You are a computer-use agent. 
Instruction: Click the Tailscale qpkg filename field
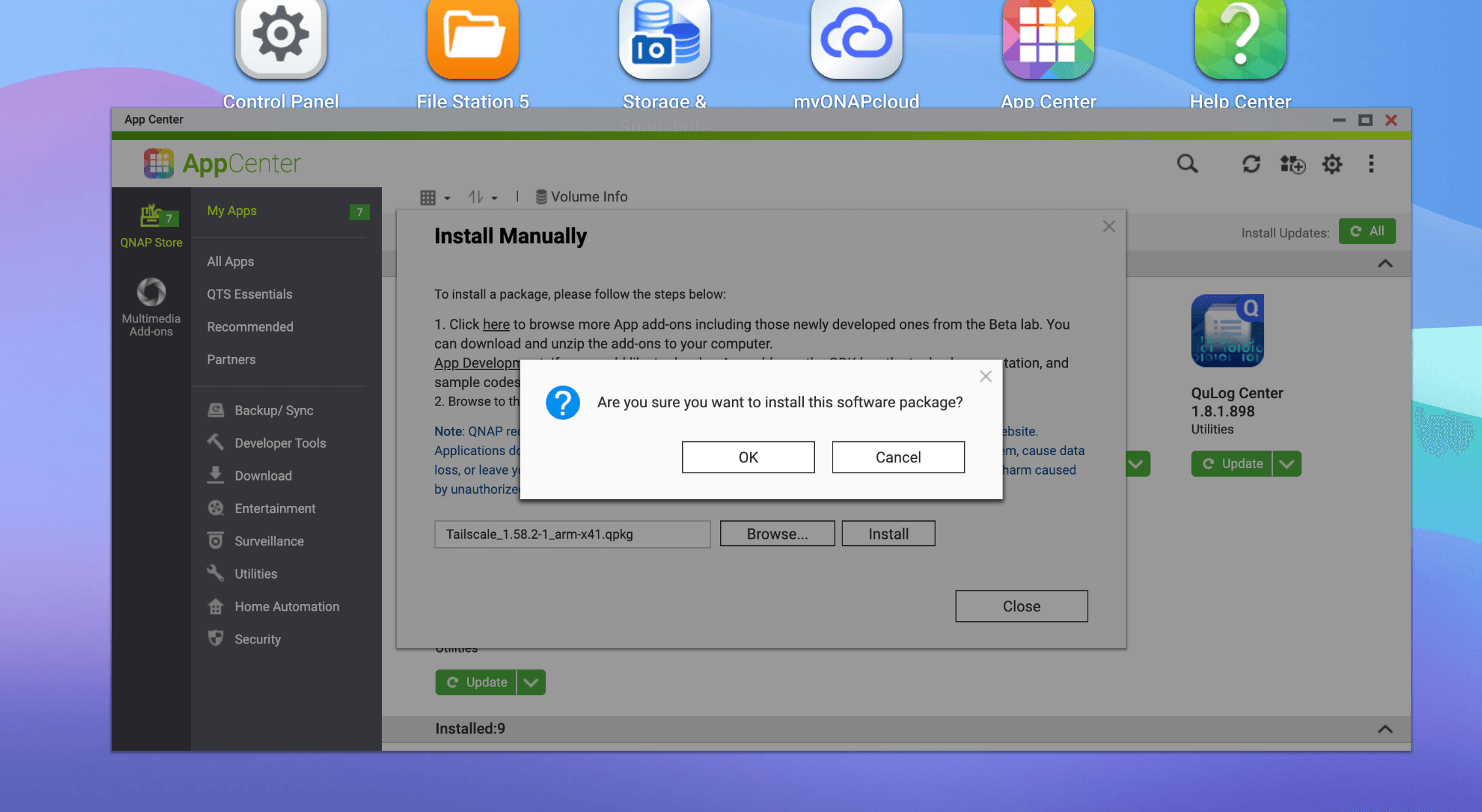[572, 534]
